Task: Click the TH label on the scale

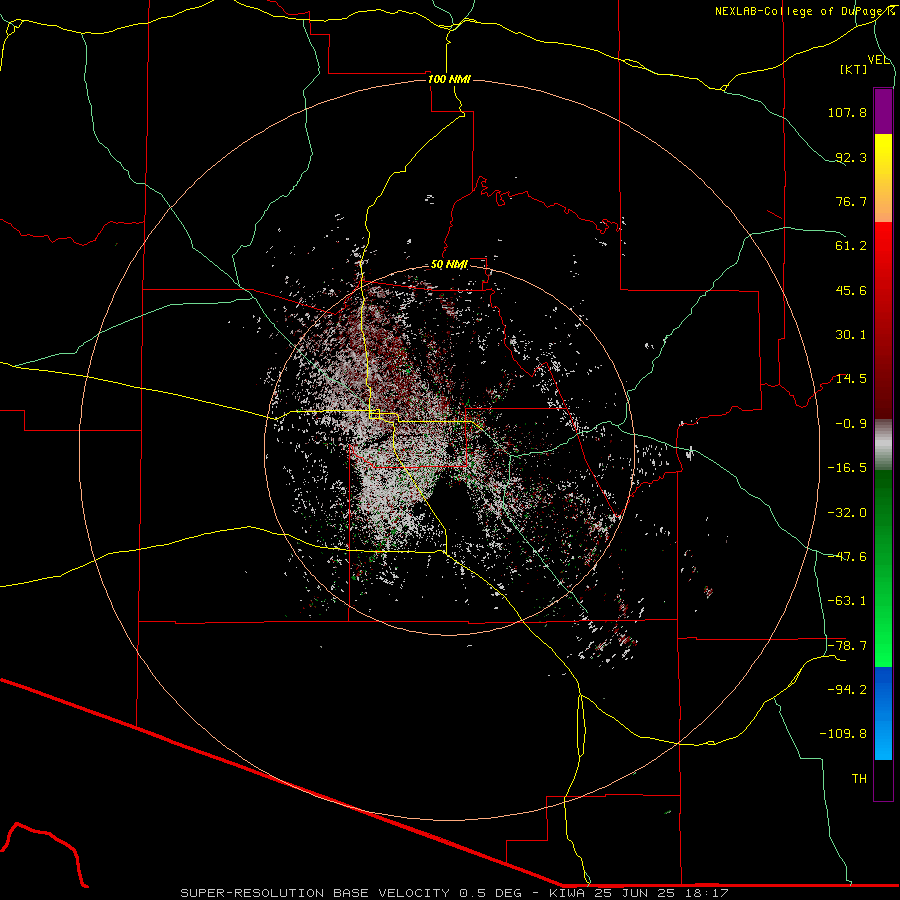Action: (859, 779)
